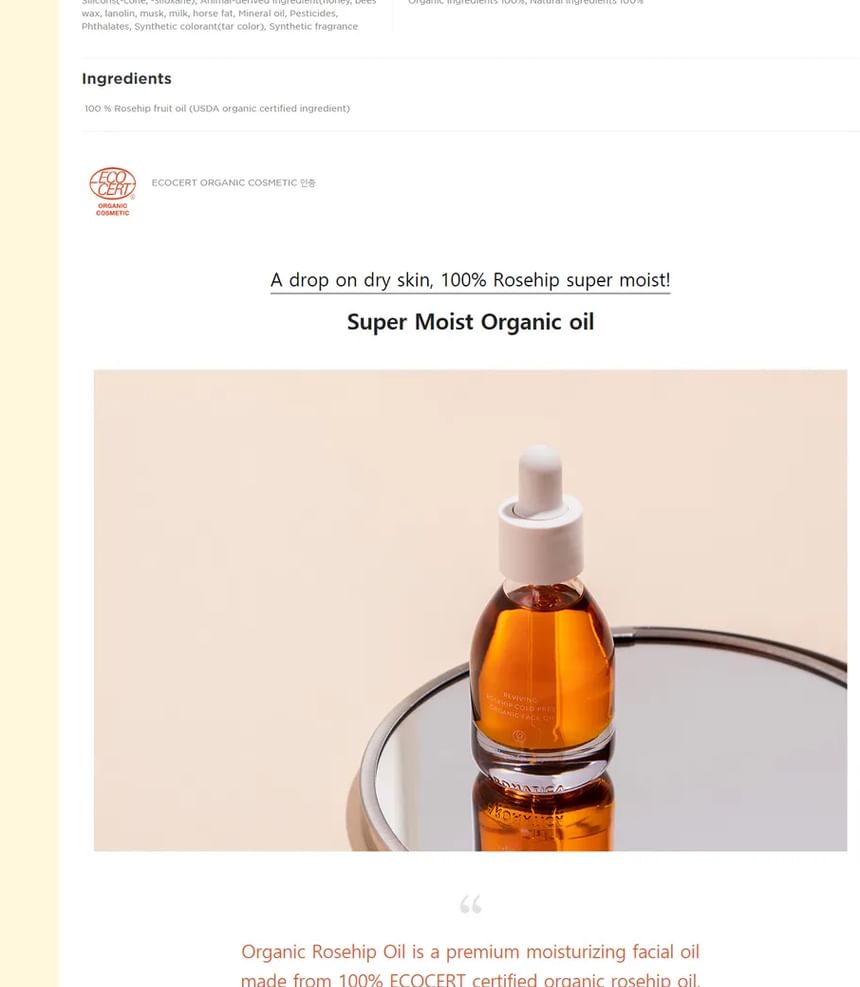Click the ORGANIC COSMETIC text under the logo

[113, 210]
